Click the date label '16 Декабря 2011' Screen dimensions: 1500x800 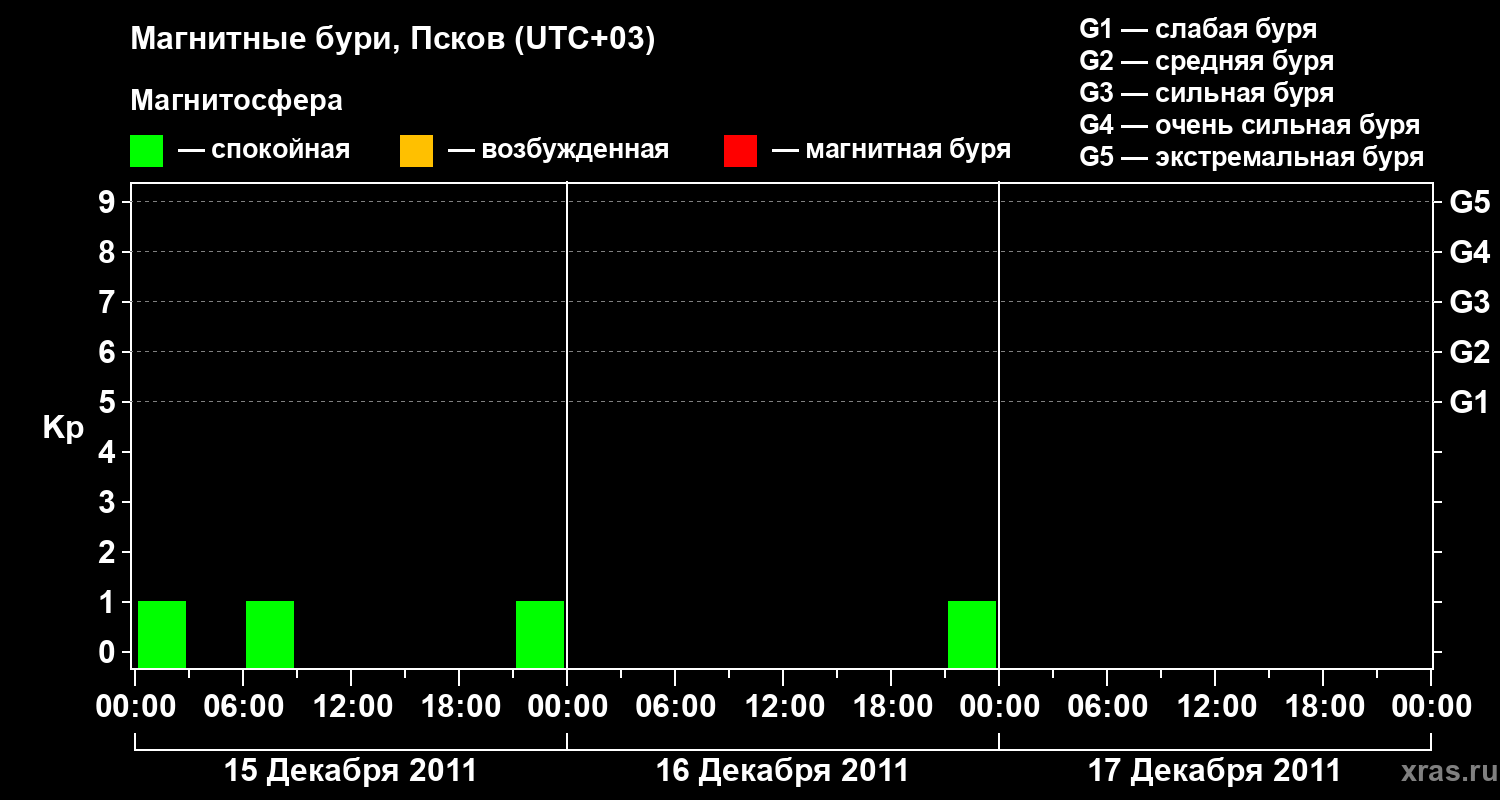tap(782, 771)
